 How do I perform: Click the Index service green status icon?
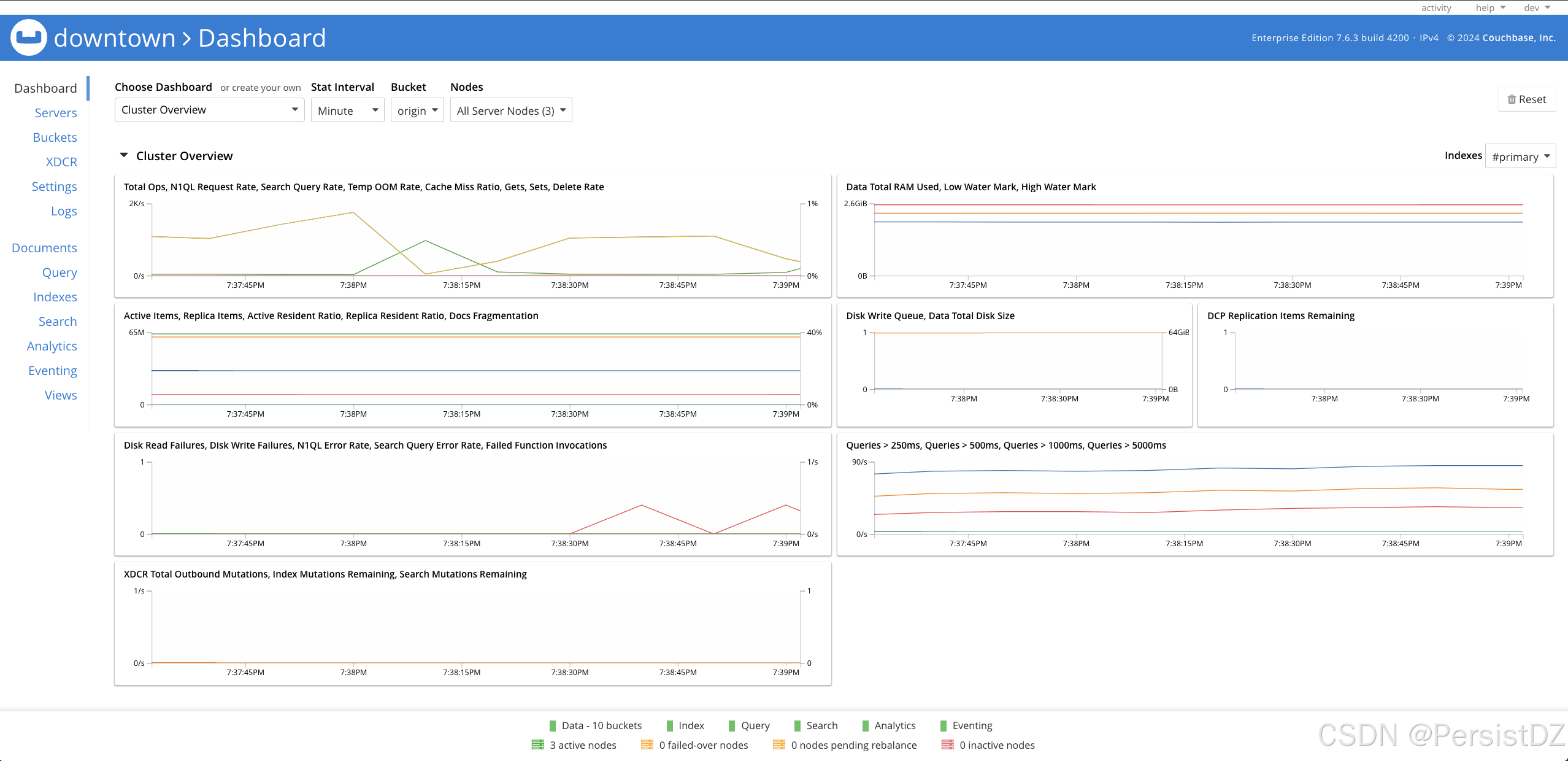pyautogui.click(x=670, y=725)
